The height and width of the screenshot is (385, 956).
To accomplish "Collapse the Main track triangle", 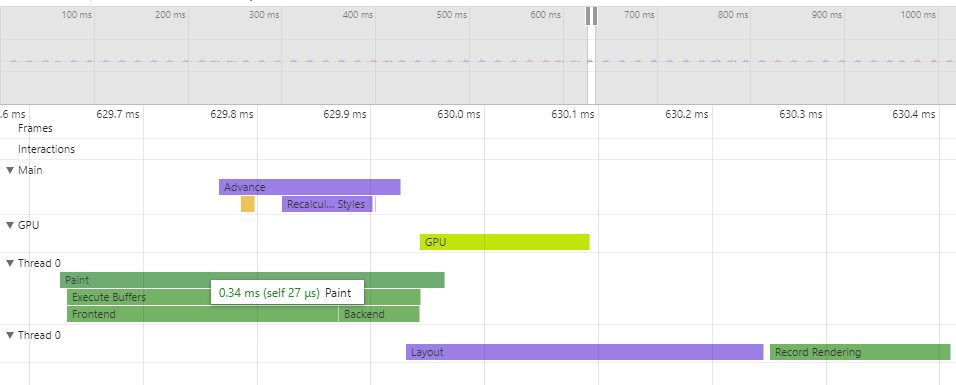I will [x=10, y=170].
